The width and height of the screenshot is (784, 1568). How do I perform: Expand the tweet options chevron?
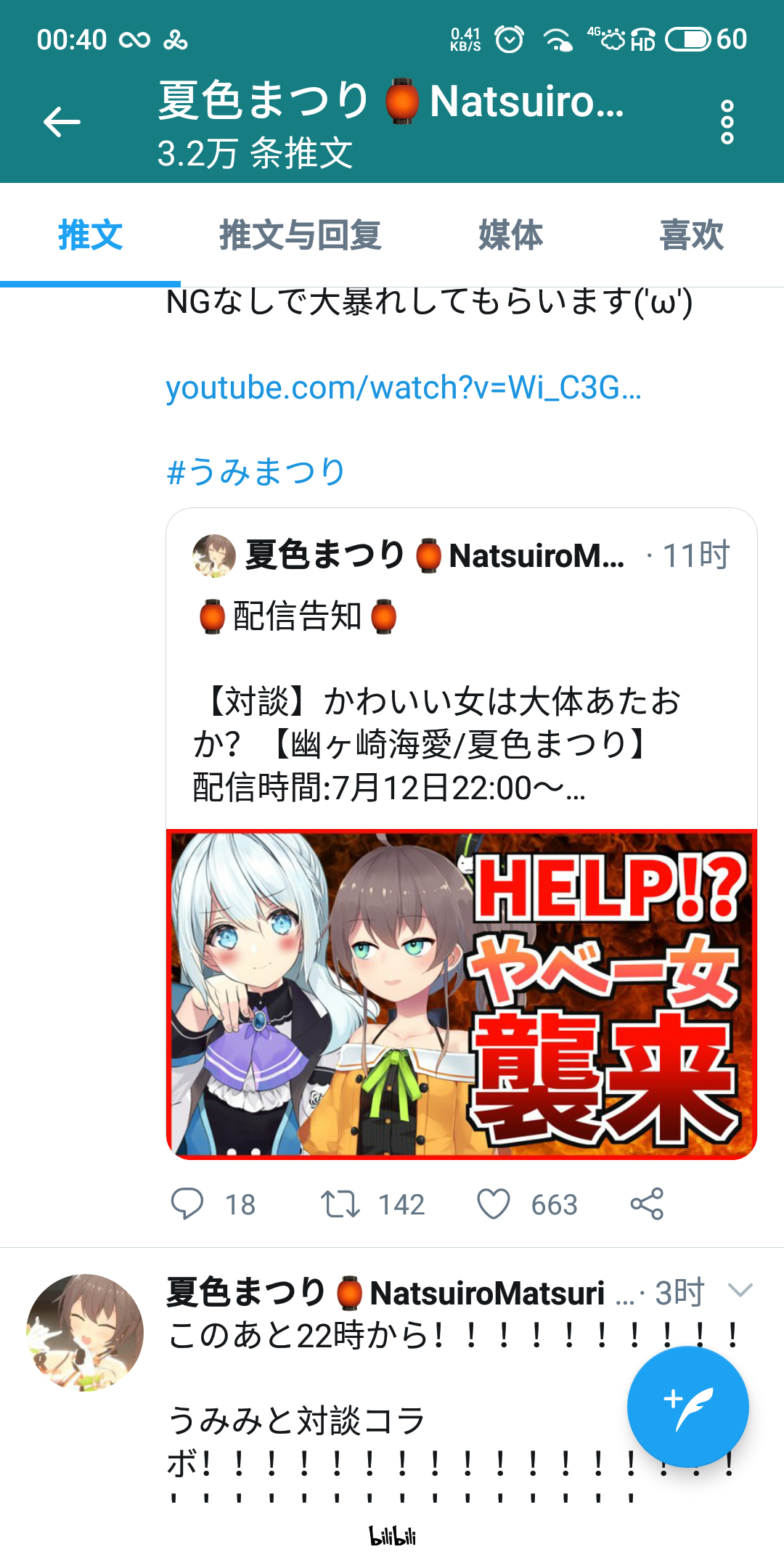pyautogui.click(x=740, y=1290)
